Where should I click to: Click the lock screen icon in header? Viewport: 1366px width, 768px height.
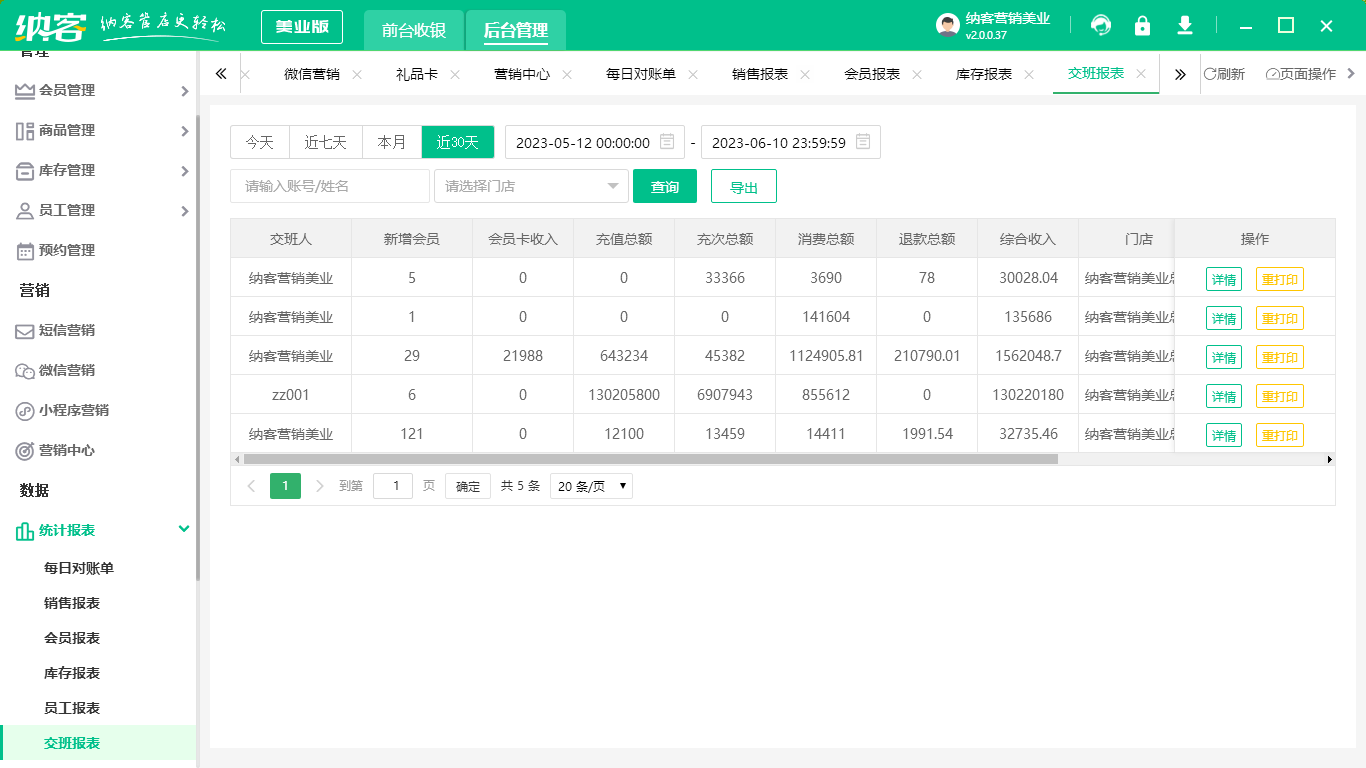tap(1142, 26)
